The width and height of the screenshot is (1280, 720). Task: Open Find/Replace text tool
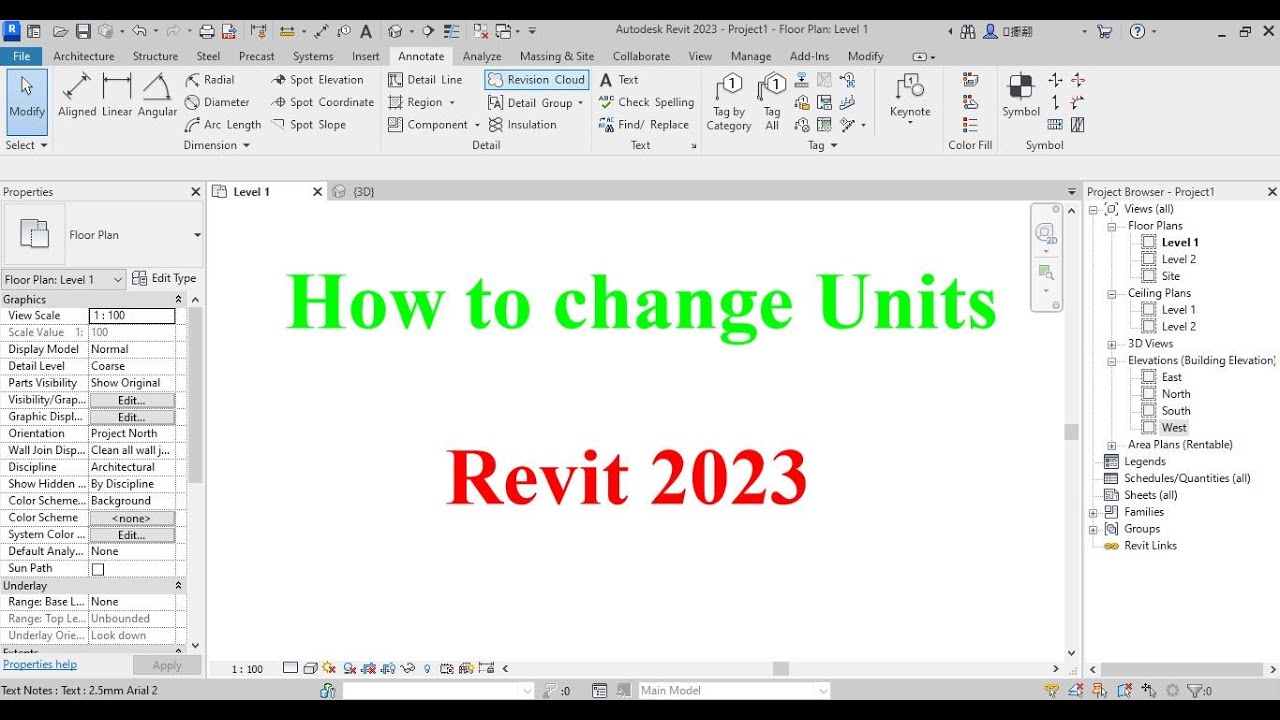[644, 125]
